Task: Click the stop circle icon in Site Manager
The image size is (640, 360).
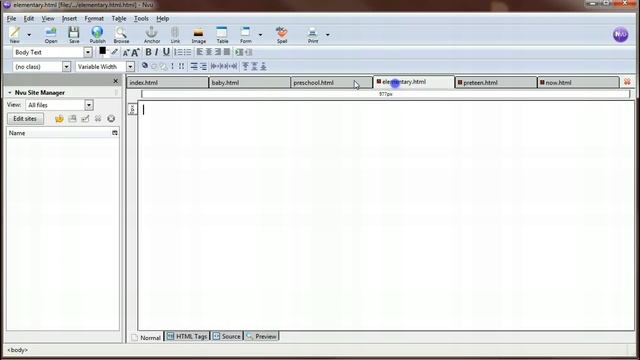Action: tap(111, 119)
